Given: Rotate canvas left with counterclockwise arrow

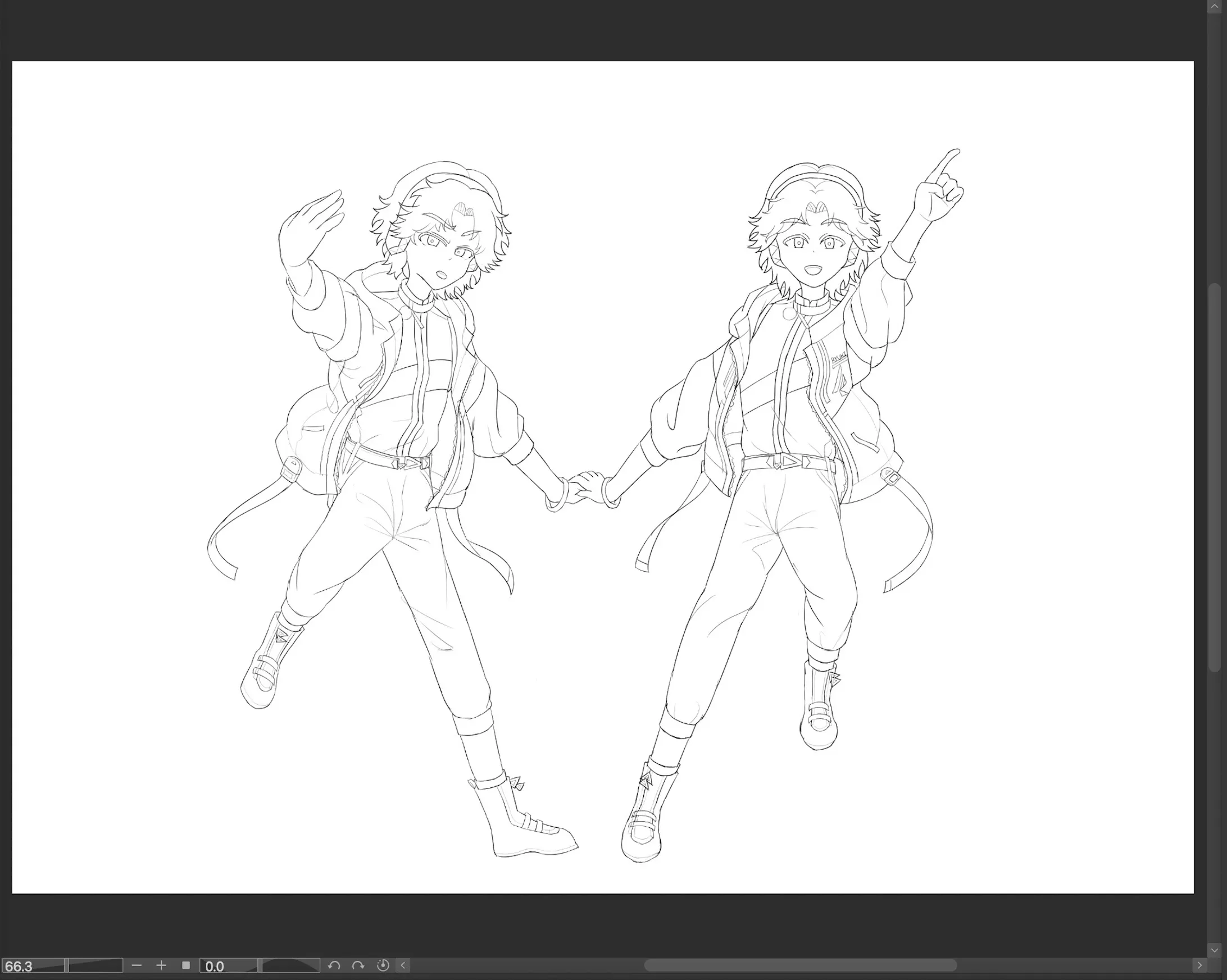Looking at the screenshot, I should 334,965.
